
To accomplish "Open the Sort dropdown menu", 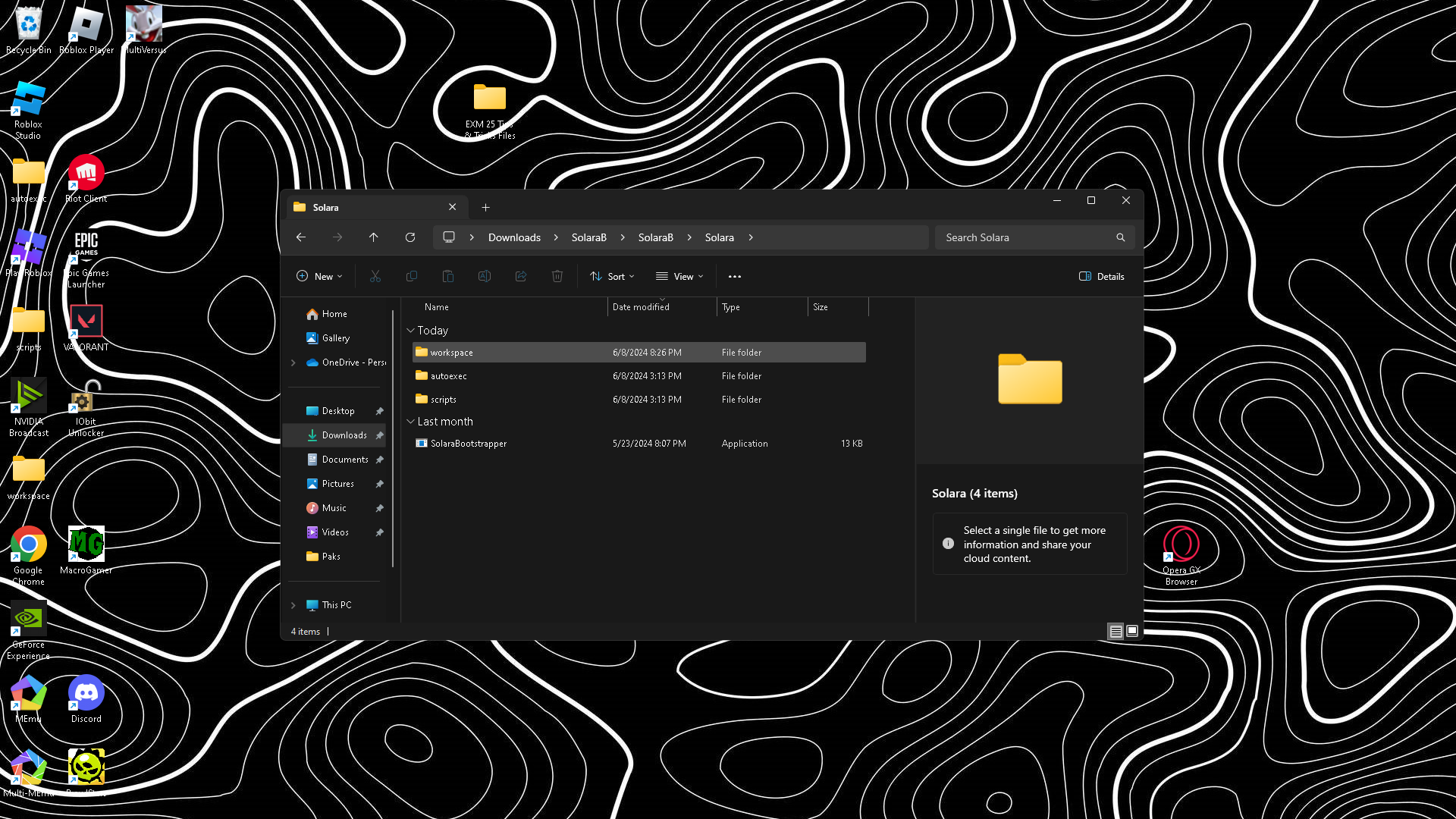I will [612, 277].
